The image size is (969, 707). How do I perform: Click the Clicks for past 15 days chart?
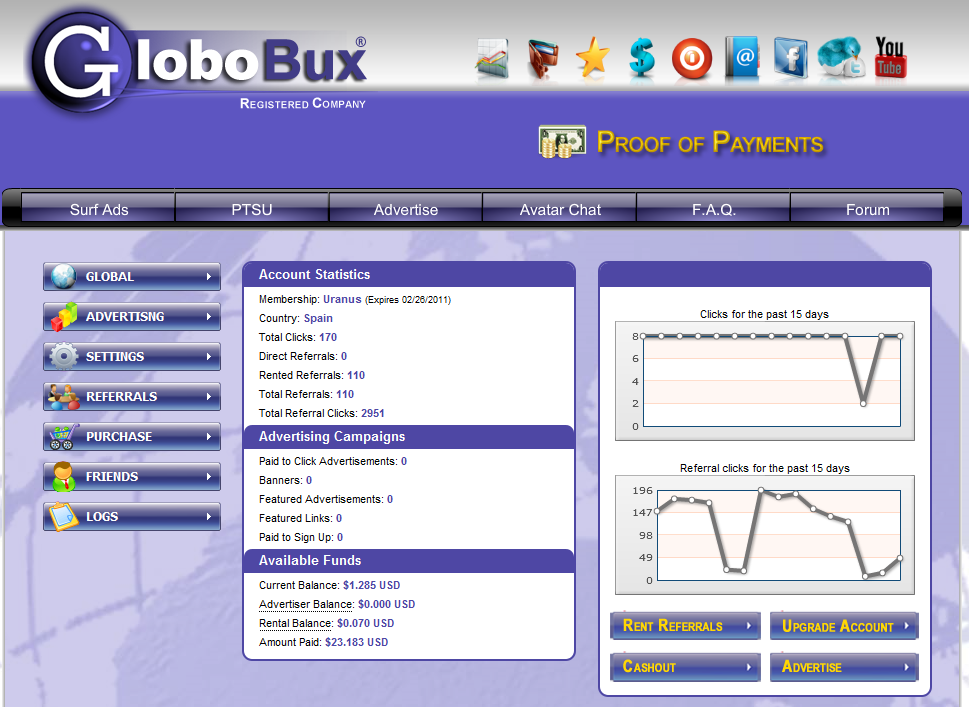coord(764,380)
